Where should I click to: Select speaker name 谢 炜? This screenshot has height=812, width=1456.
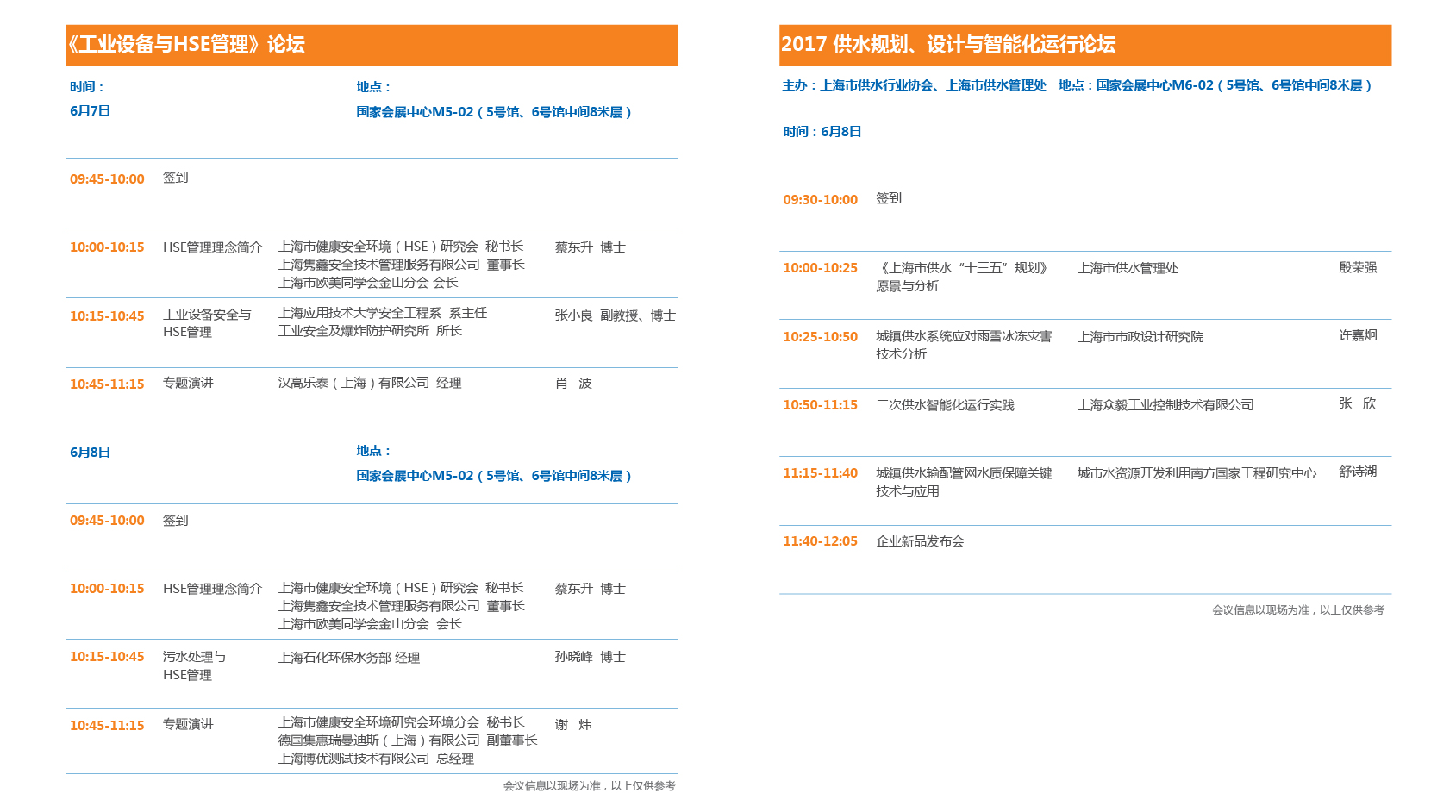(573, 725)
